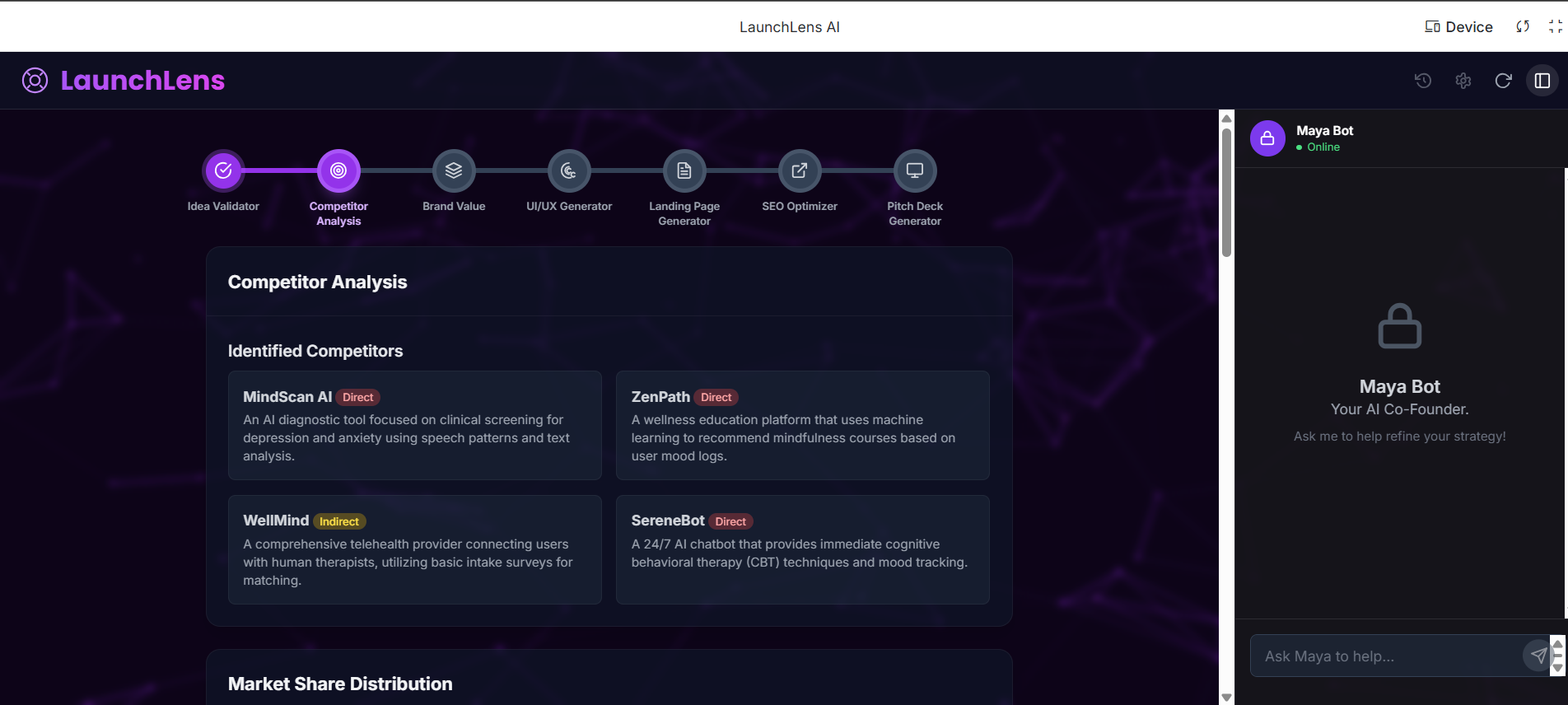
Task: Click the LaunchLens brand name
Action: coord(142,80)
